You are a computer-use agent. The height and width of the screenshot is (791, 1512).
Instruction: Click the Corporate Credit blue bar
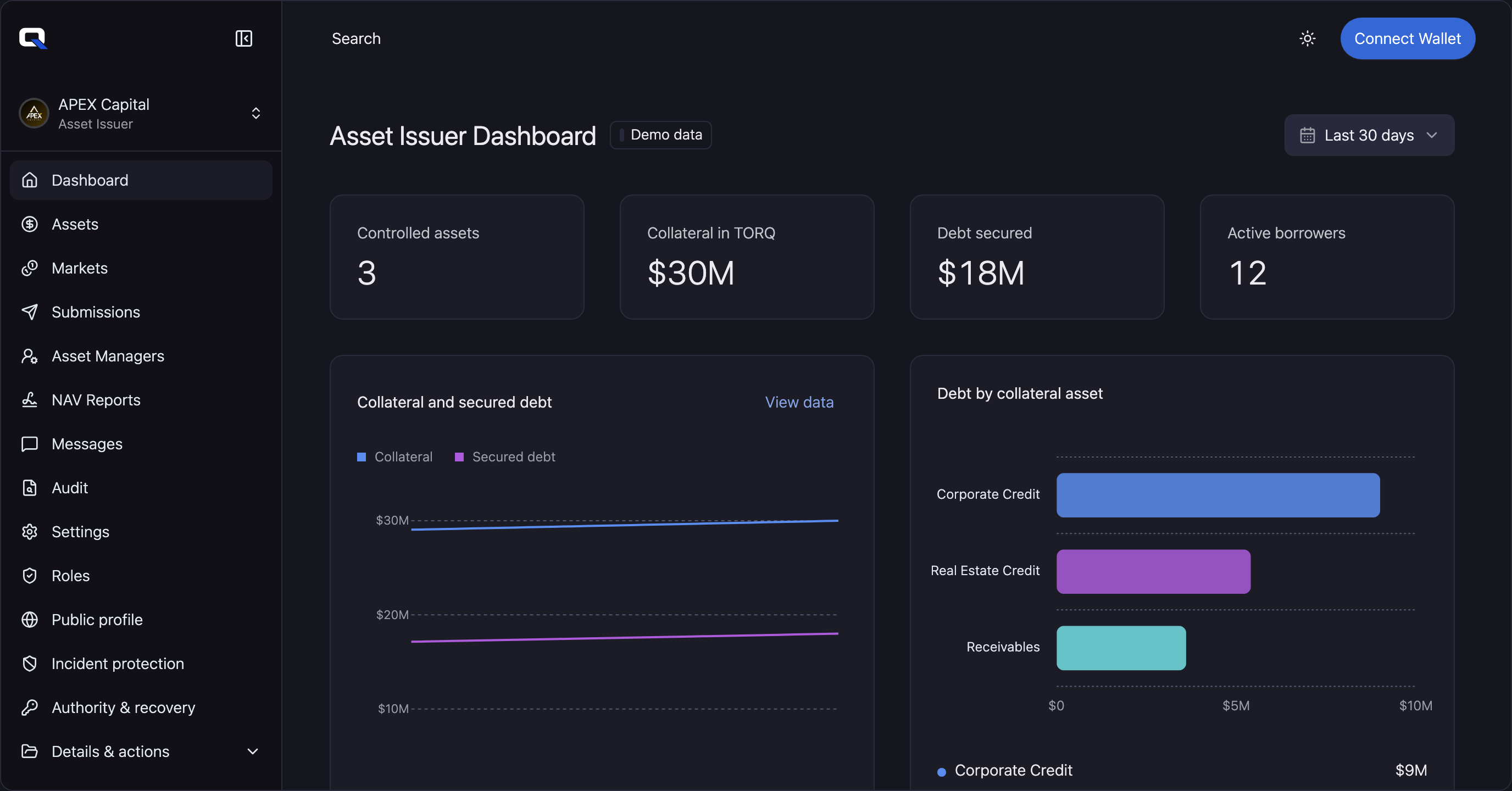click(x=1218, y=495)
